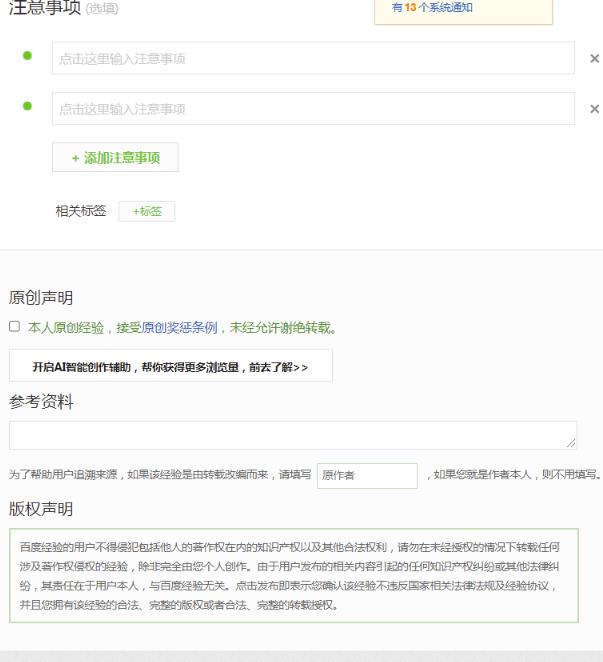Click the first green bullet marker

[x=27, y=56]
